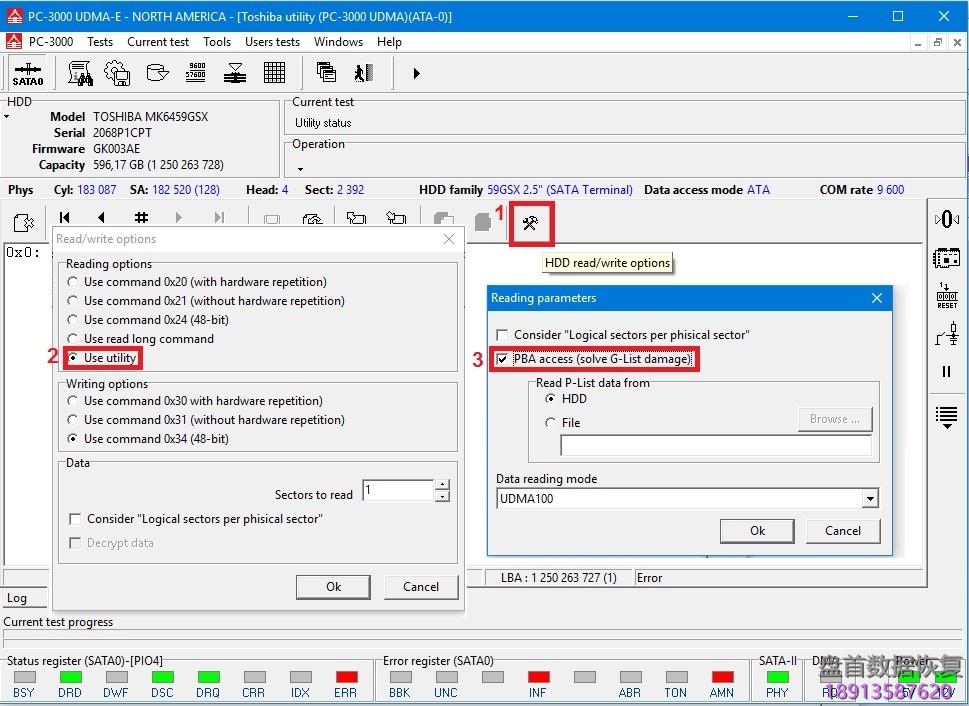Open the Users tests menu
The image size is (969, 706).
[x=272, y=42]
